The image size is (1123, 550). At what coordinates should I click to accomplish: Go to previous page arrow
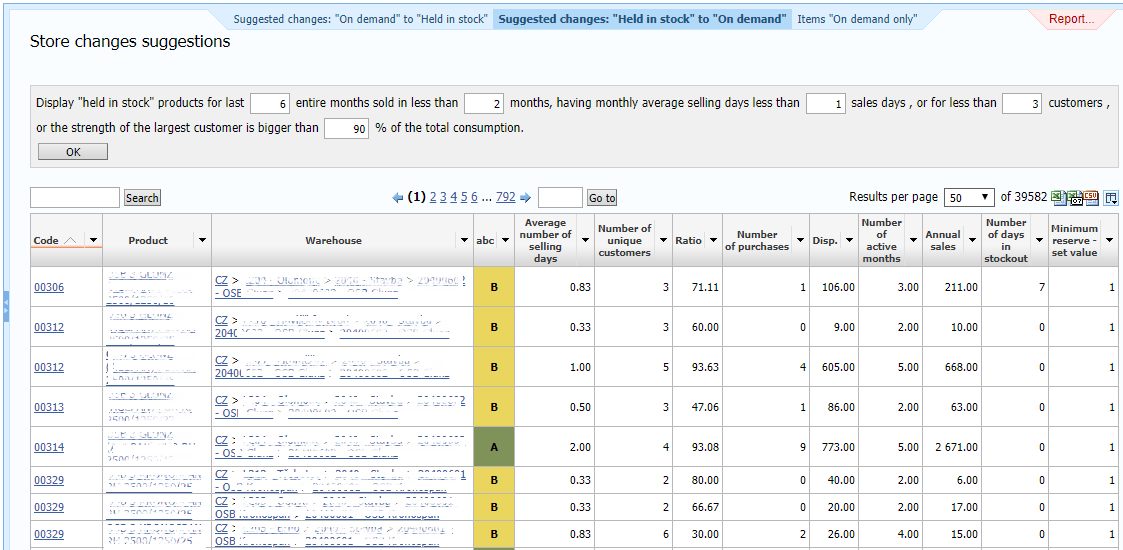(398, 198)
